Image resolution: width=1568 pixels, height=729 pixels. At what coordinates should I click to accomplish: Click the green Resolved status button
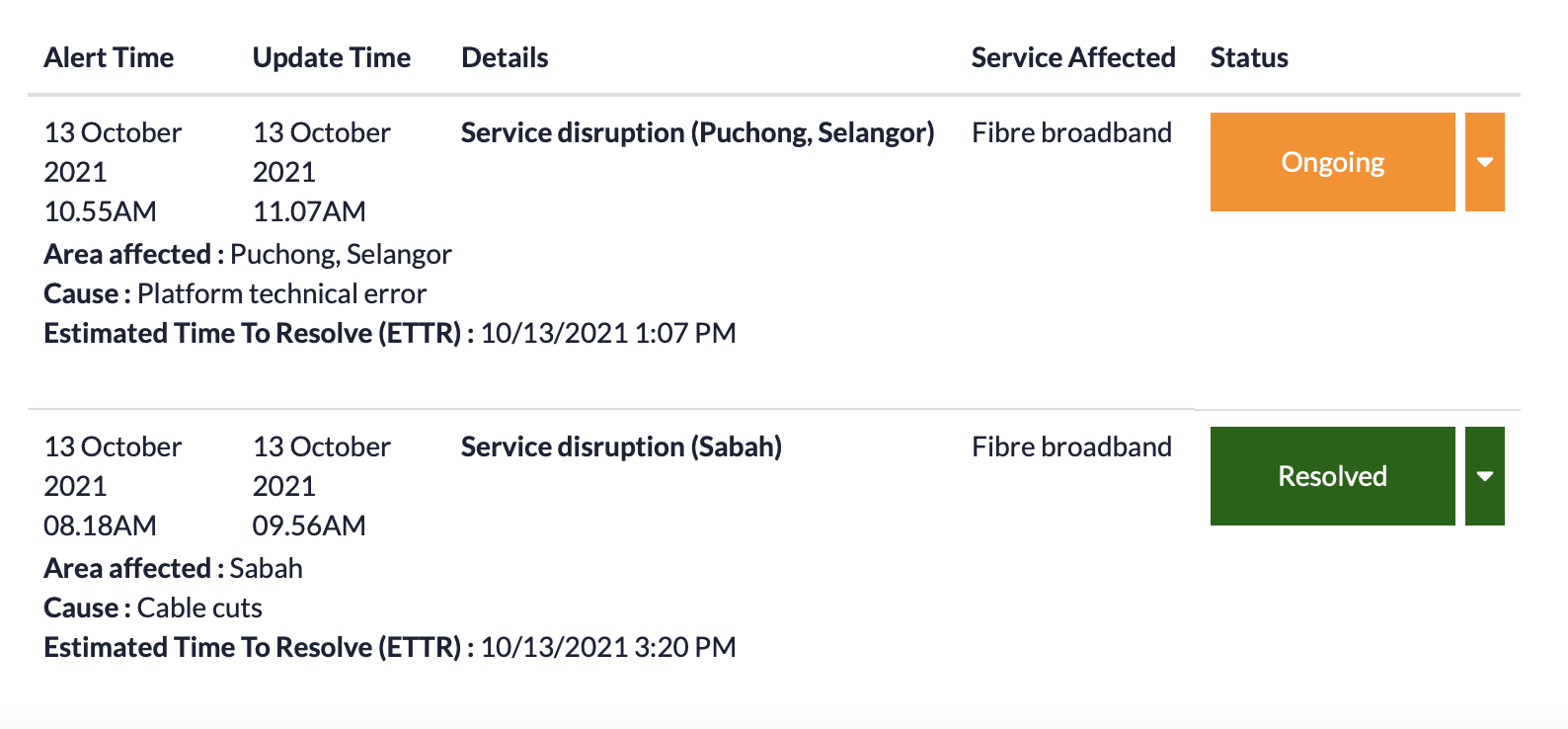pos(1332,476)
